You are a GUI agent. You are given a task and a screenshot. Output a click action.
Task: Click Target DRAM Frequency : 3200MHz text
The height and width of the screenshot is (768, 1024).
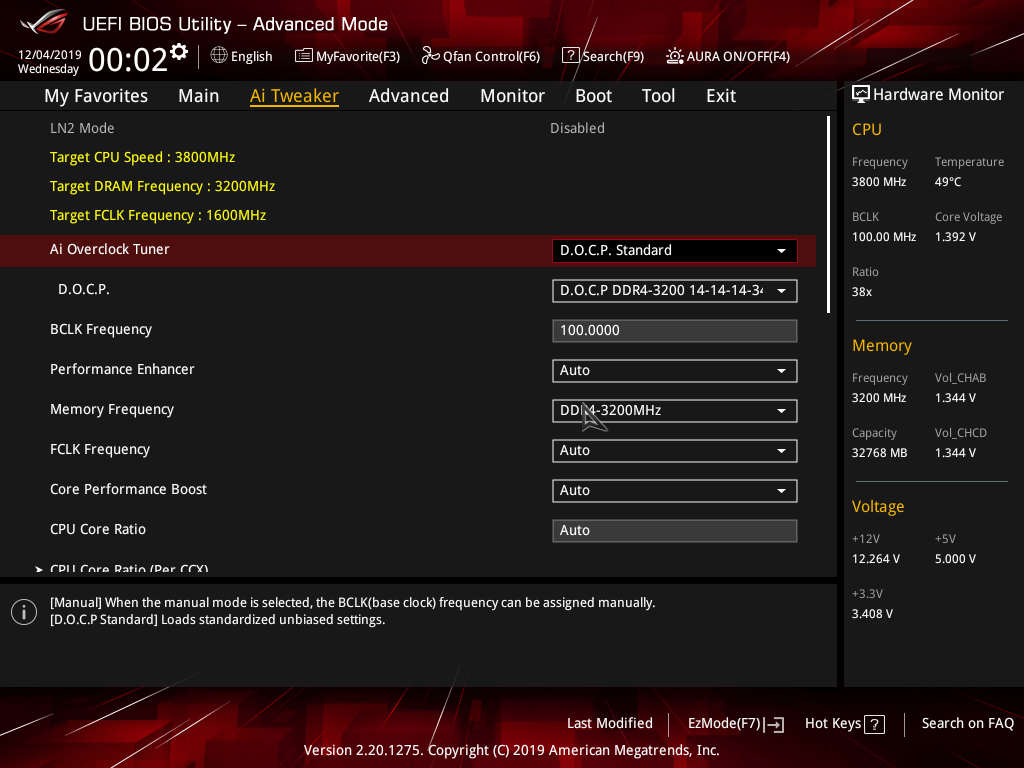pos(163,186)
